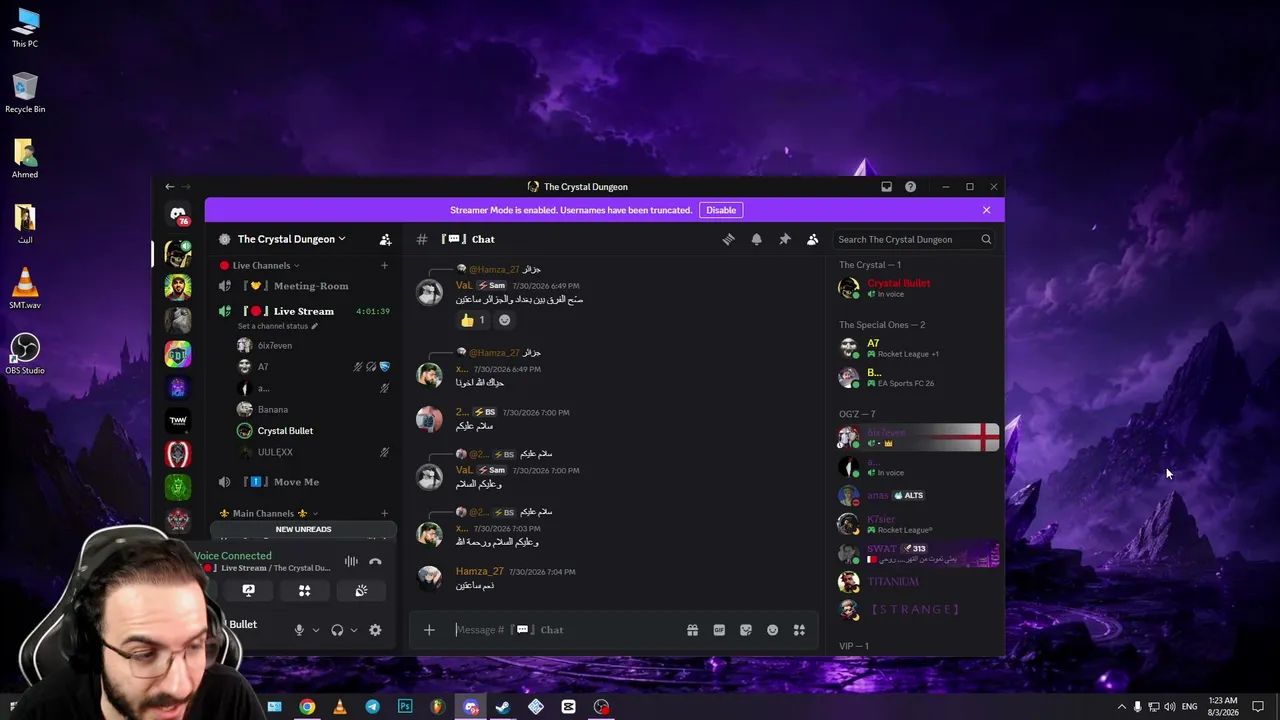This screenshot has width=1280, height=720.
Task: Launch Google Chrome from the taskbar
Action: click(x=307, y=707)
